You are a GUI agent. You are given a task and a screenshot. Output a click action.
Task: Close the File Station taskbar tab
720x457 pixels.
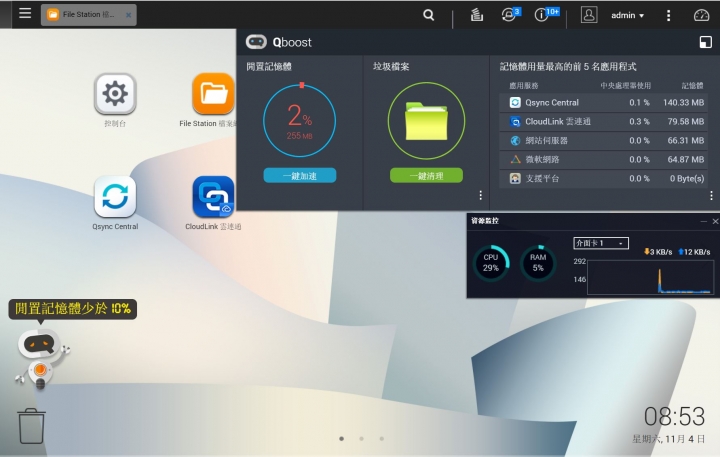click(x=129, y=15)
